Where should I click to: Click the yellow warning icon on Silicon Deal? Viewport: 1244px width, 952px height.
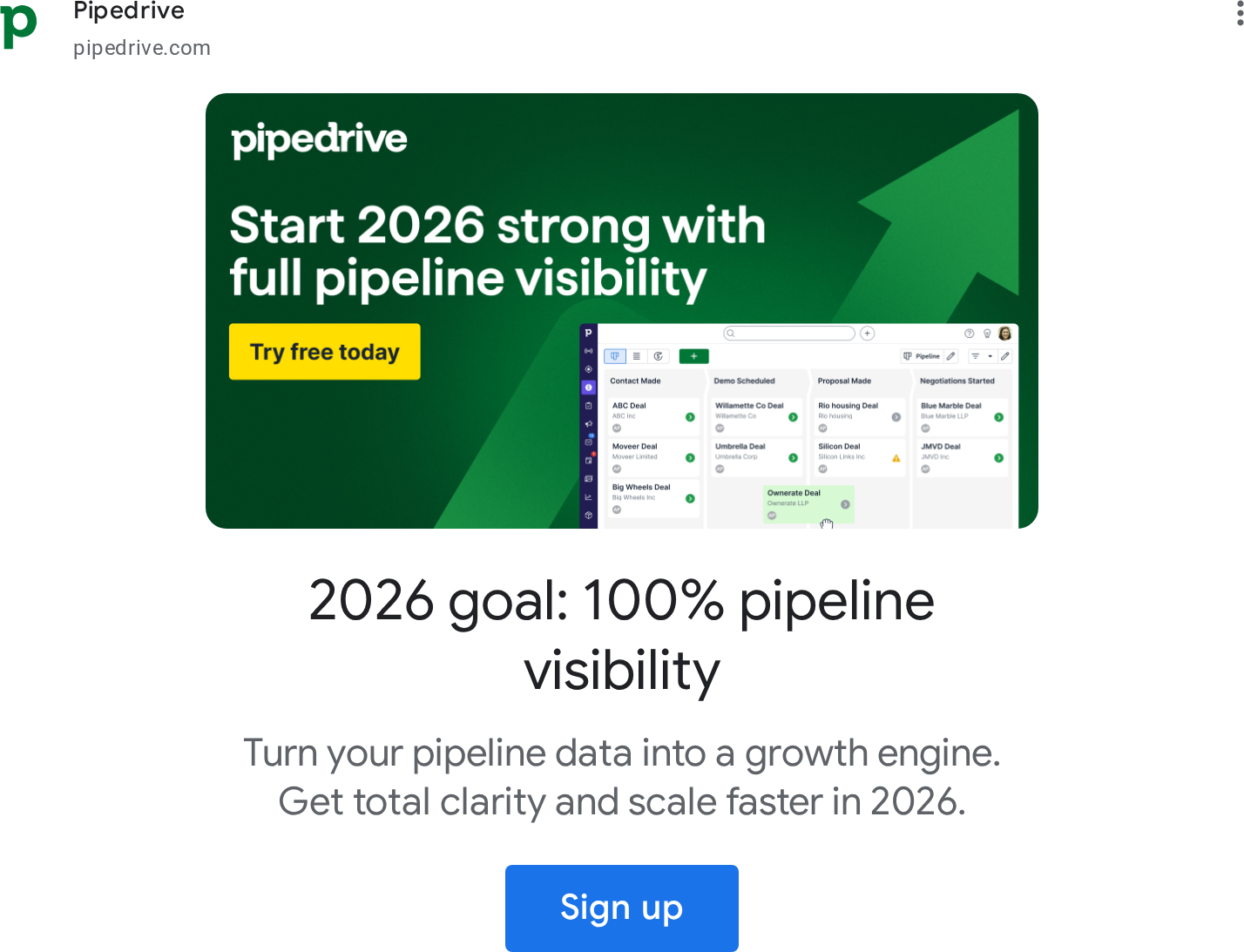point(896,458)
